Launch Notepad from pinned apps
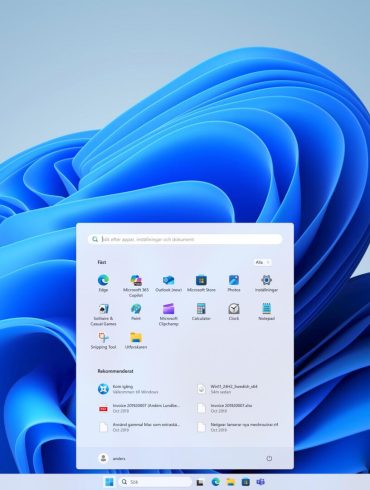370x490 pixels. [x=266, y=312]
